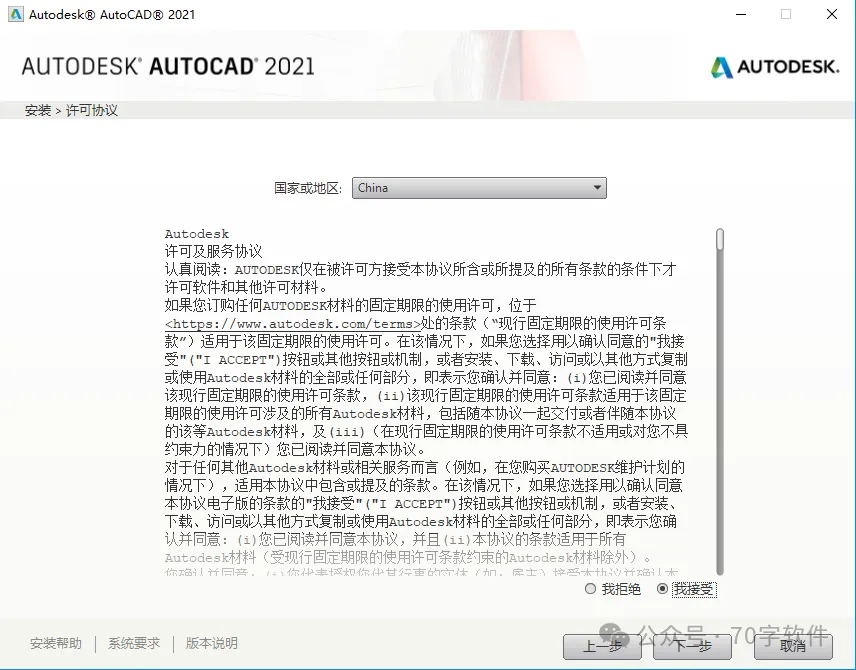Click the dropdown arrow on country selector

tap(597, 188)
